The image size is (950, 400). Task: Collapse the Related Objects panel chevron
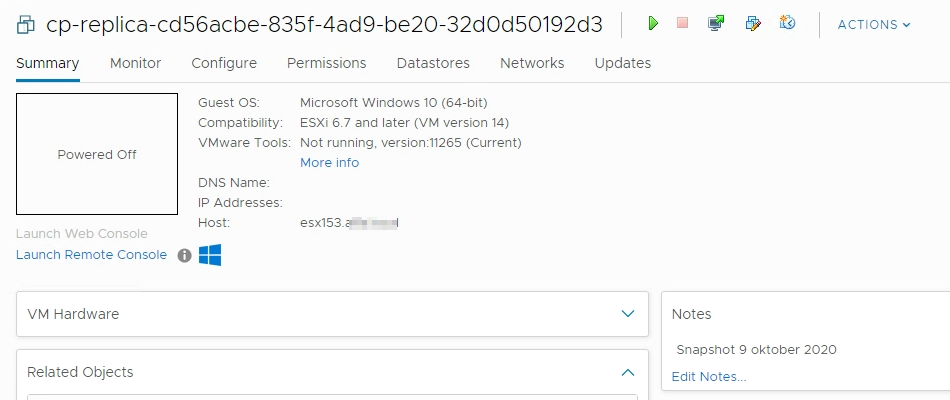pos(628,372)
